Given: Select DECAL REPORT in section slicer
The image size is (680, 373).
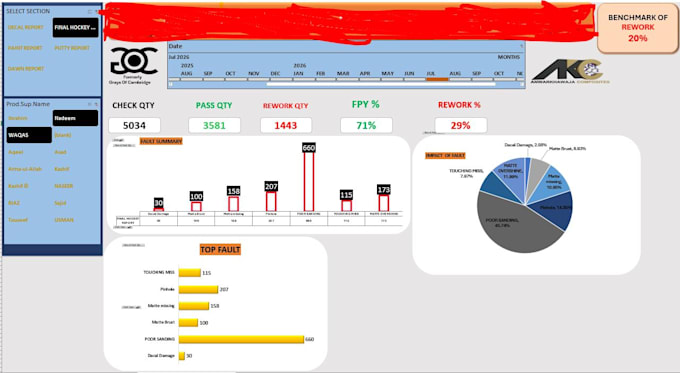Looking at the screenshot, I should [x=26, y=27].
